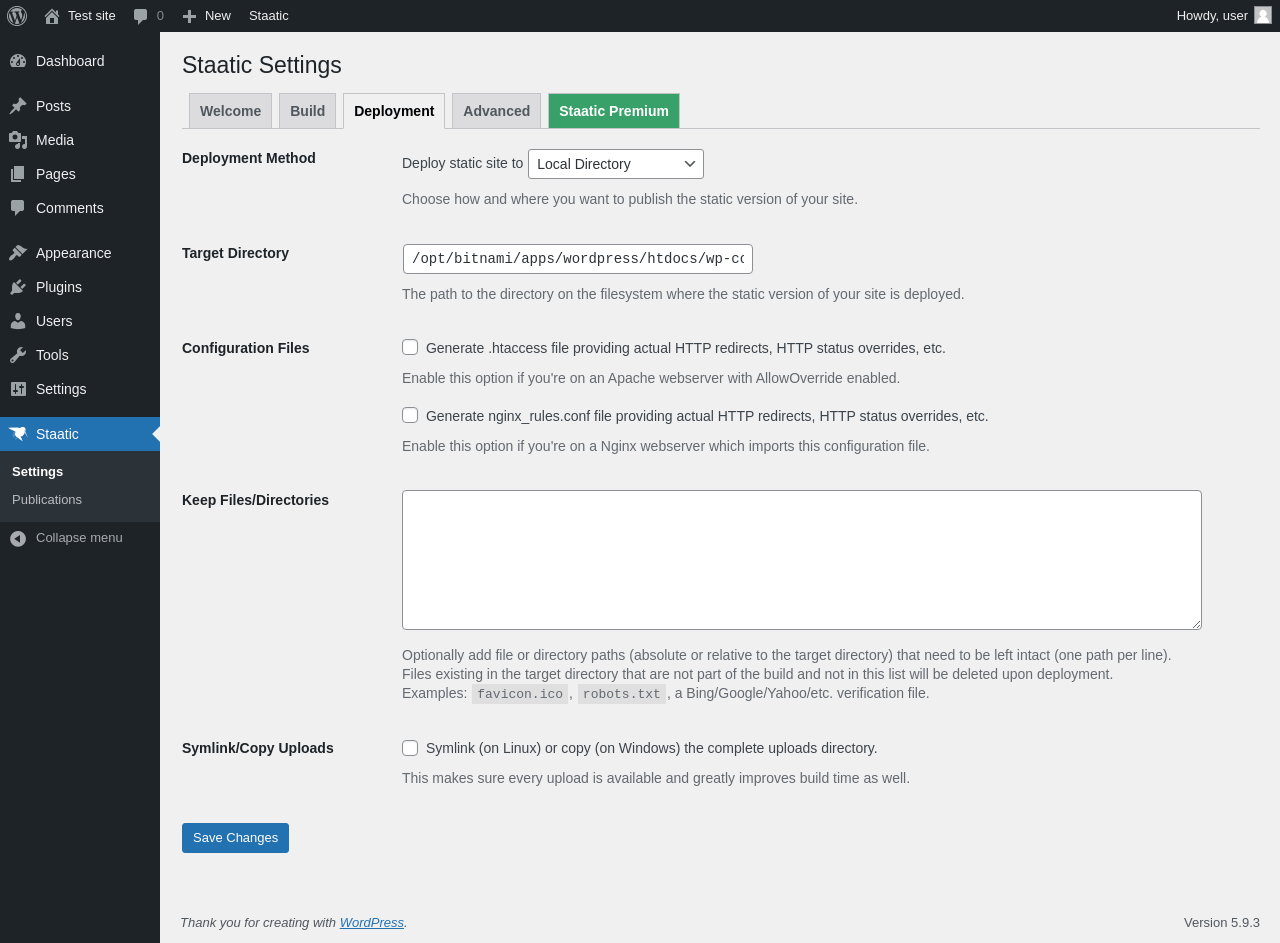The width and height of the screenshot is (1280, 943).
Task: Click the Settings sliders icon in the sidebar
Action: [x=18, y=389]
